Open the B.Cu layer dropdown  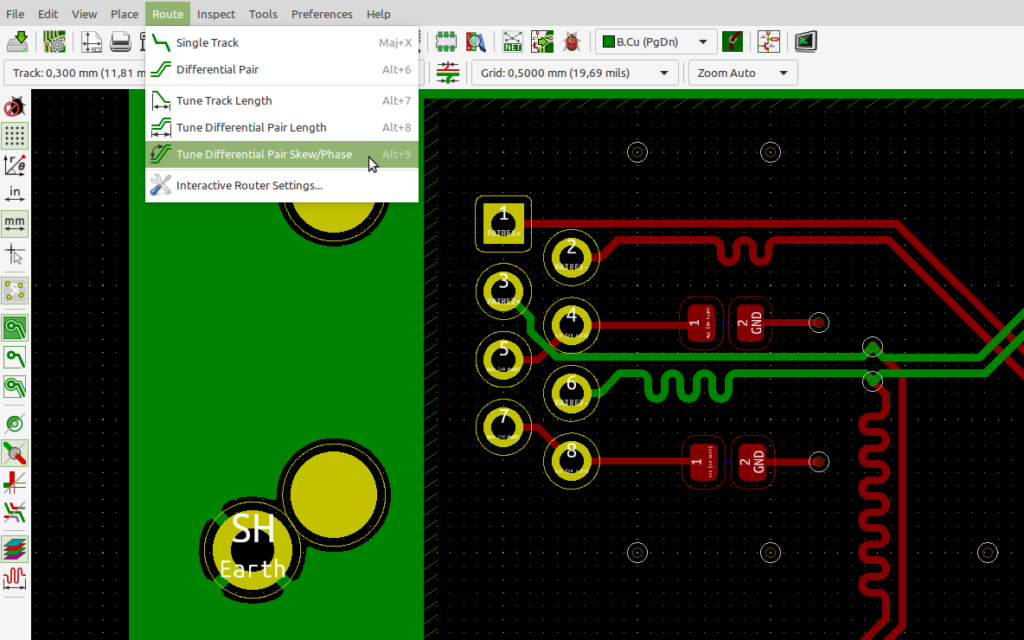click(x=656, y=42)
